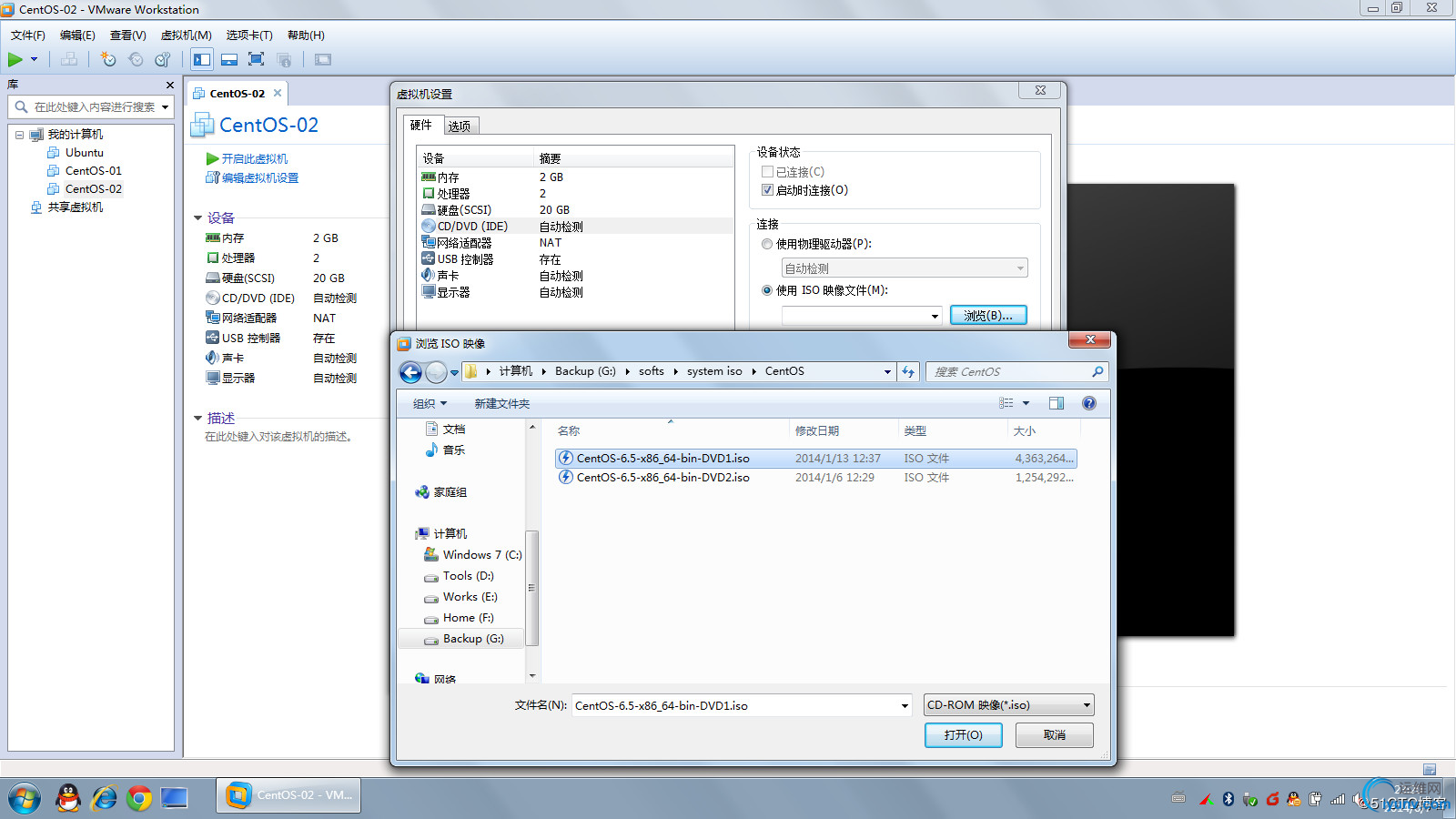Viewport: 1456px width, 819px height.
Task: Open the 组织 dropdown menu
Action: [430, 404]
